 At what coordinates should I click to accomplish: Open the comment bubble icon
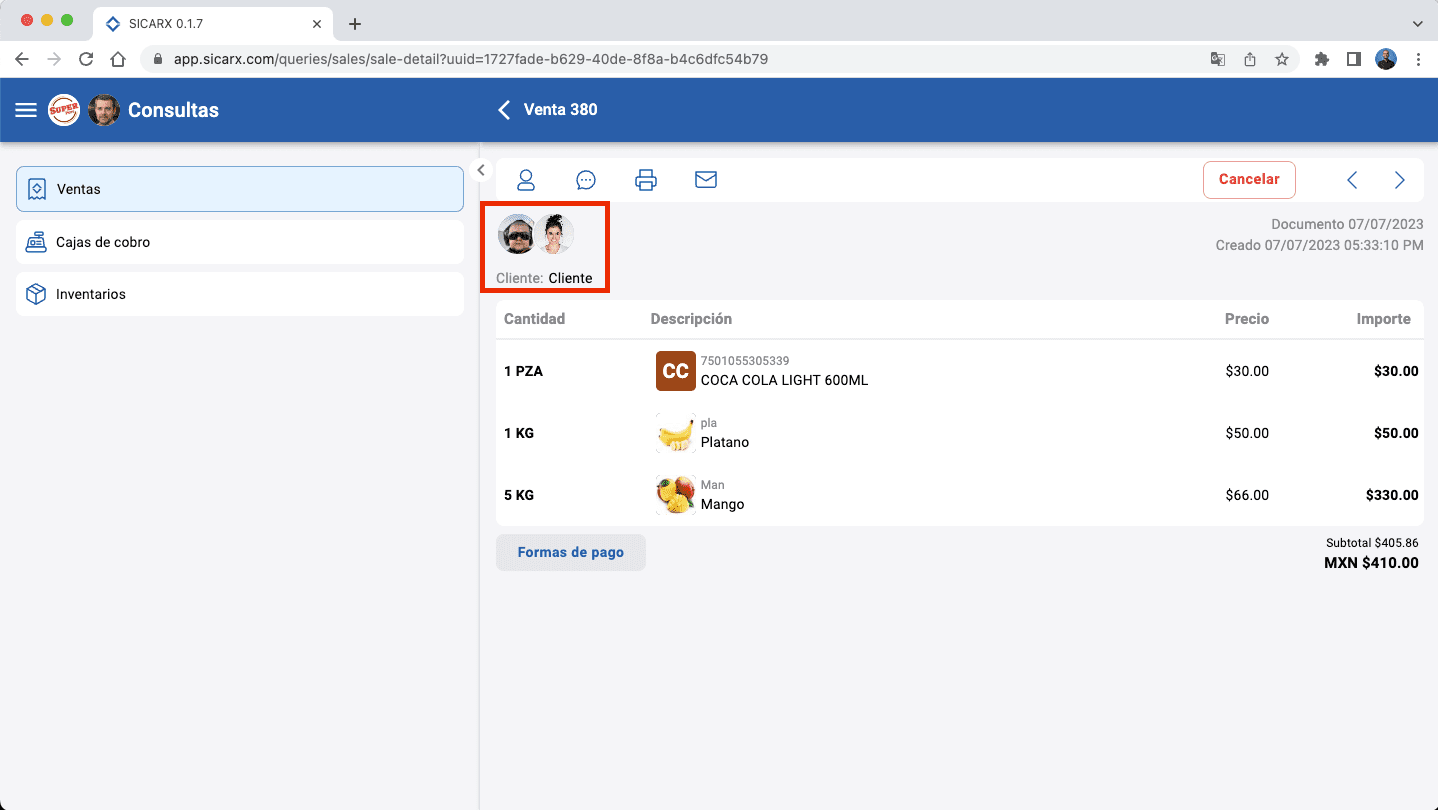(586, 180)
